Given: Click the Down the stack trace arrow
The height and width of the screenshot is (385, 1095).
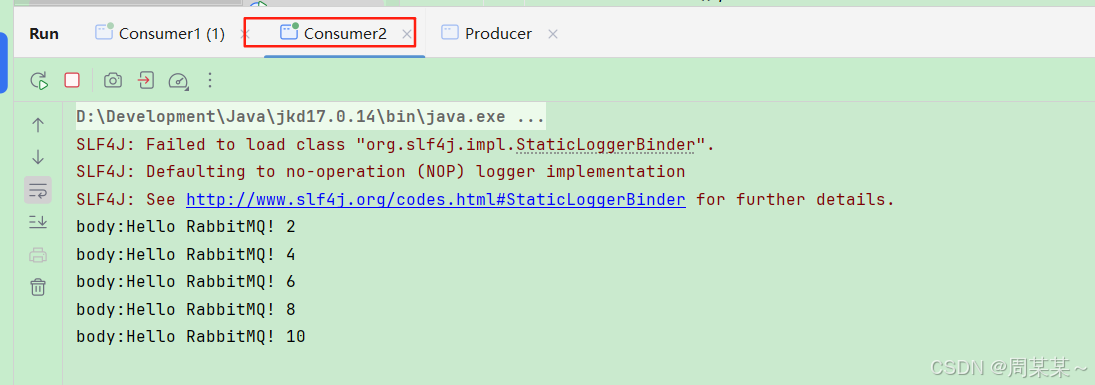Looking at the screenshot, I should point(38,157).
